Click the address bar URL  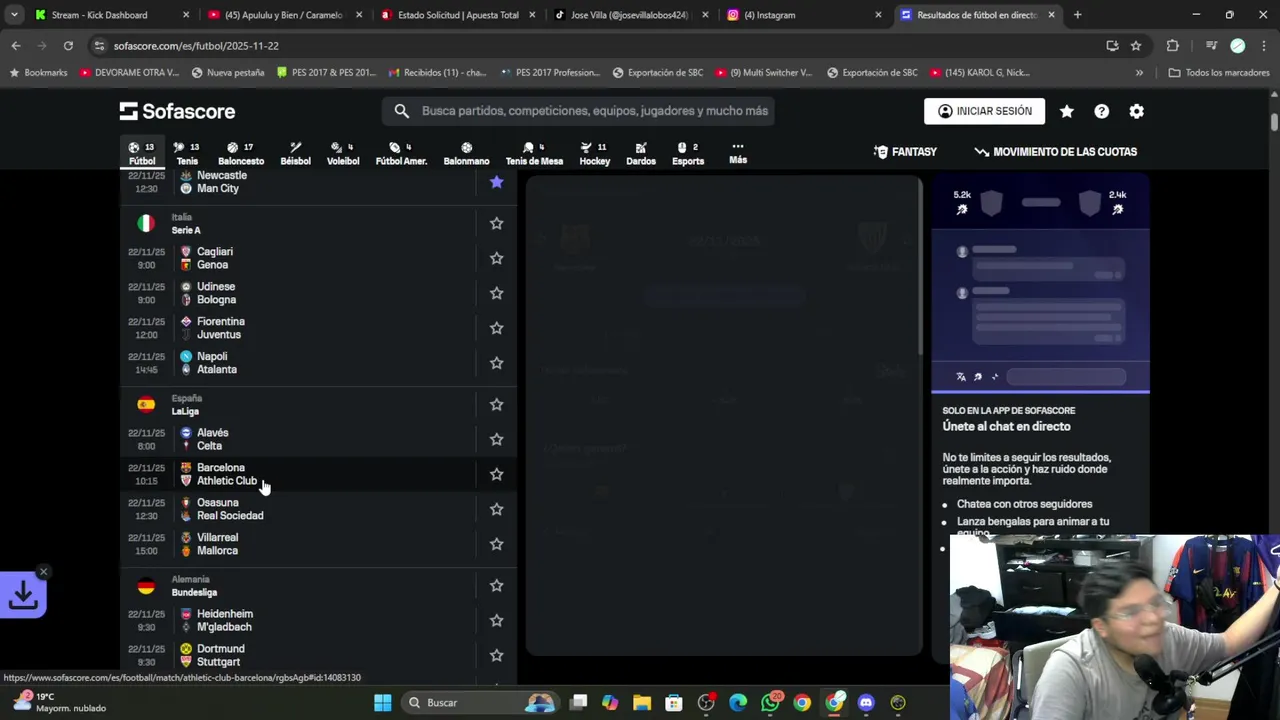pyautogui.click(x=196, y=46)
